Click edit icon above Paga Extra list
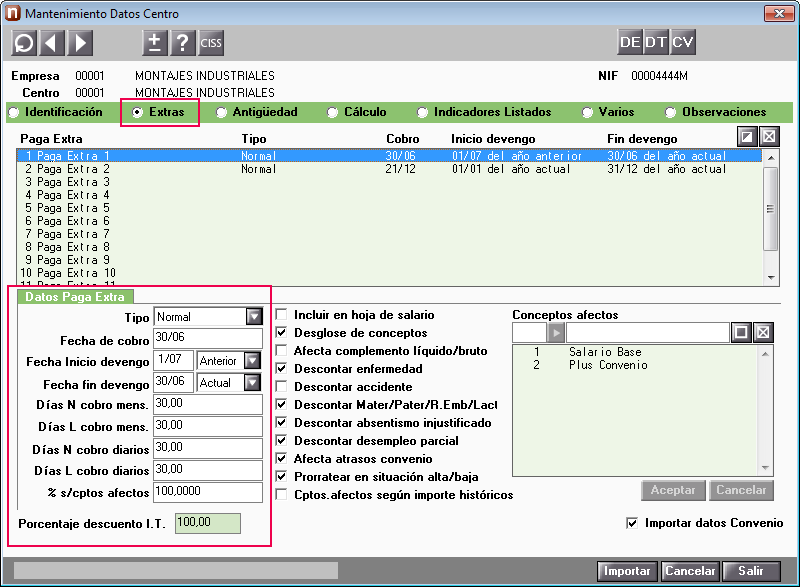 (x=747, y=137)
